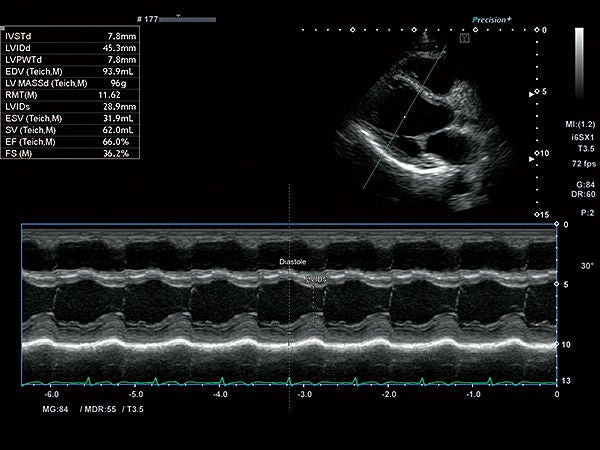The width and height of the screenshot is (600, 450).
Task: Select the LV MASSd (Teich,M) 96g row
Action: pyautogui.click(x=70, y=83)
